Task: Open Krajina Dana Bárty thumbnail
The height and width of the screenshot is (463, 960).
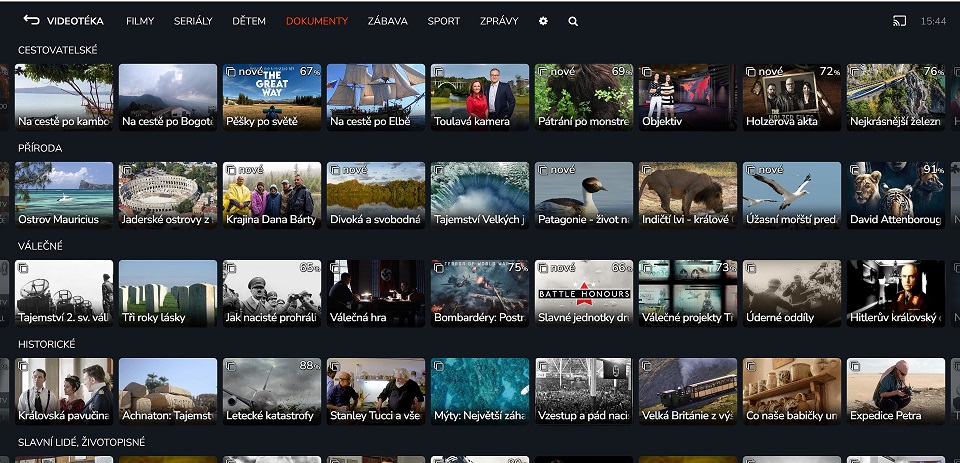Action: (272, 195)
